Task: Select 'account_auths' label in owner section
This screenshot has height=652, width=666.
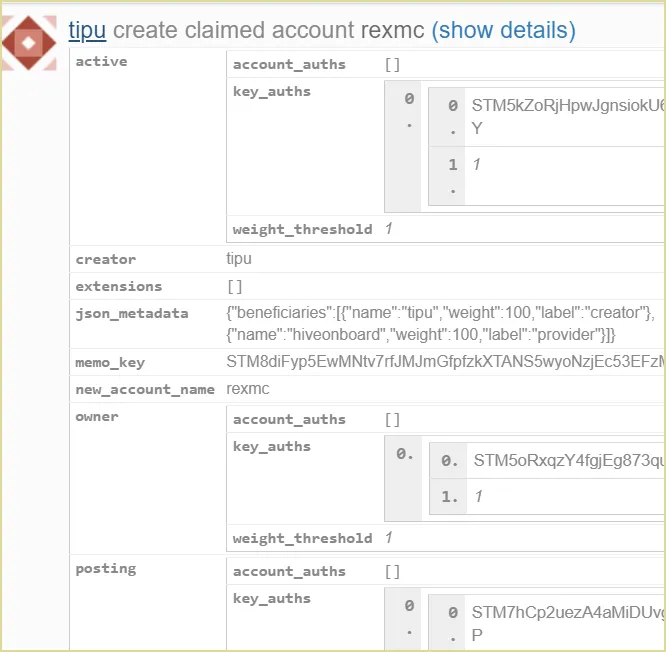Action: [289, 420]
